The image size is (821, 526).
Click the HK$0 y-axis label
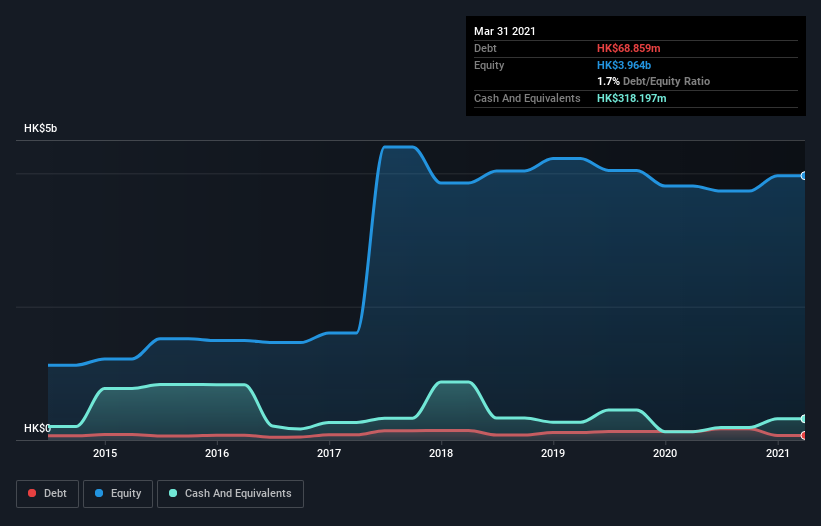click(x=37, y=428)
